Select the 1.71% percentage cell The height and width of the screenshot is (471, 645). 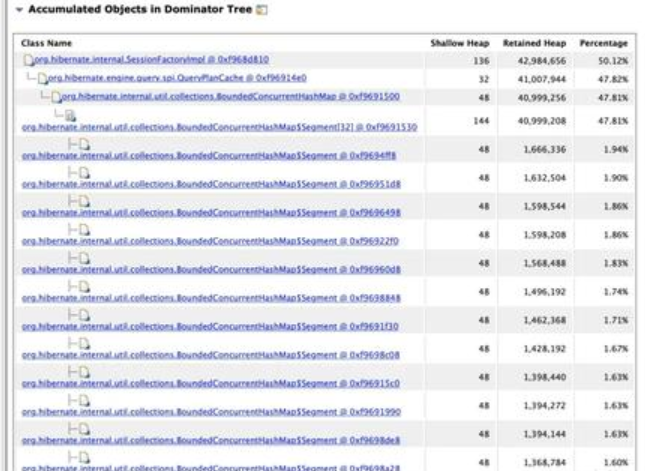tap(616, 320)
